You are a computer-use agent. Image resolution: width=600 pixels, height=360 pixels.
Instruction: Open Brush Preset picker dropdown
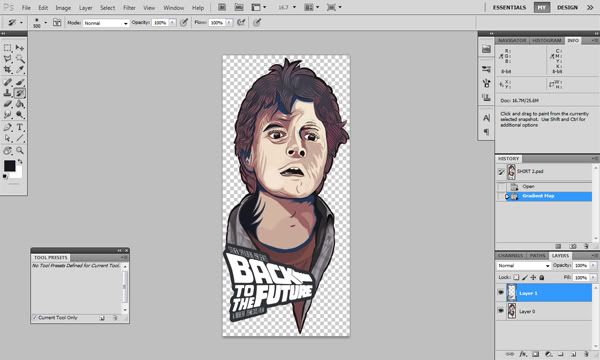(46, 23)
